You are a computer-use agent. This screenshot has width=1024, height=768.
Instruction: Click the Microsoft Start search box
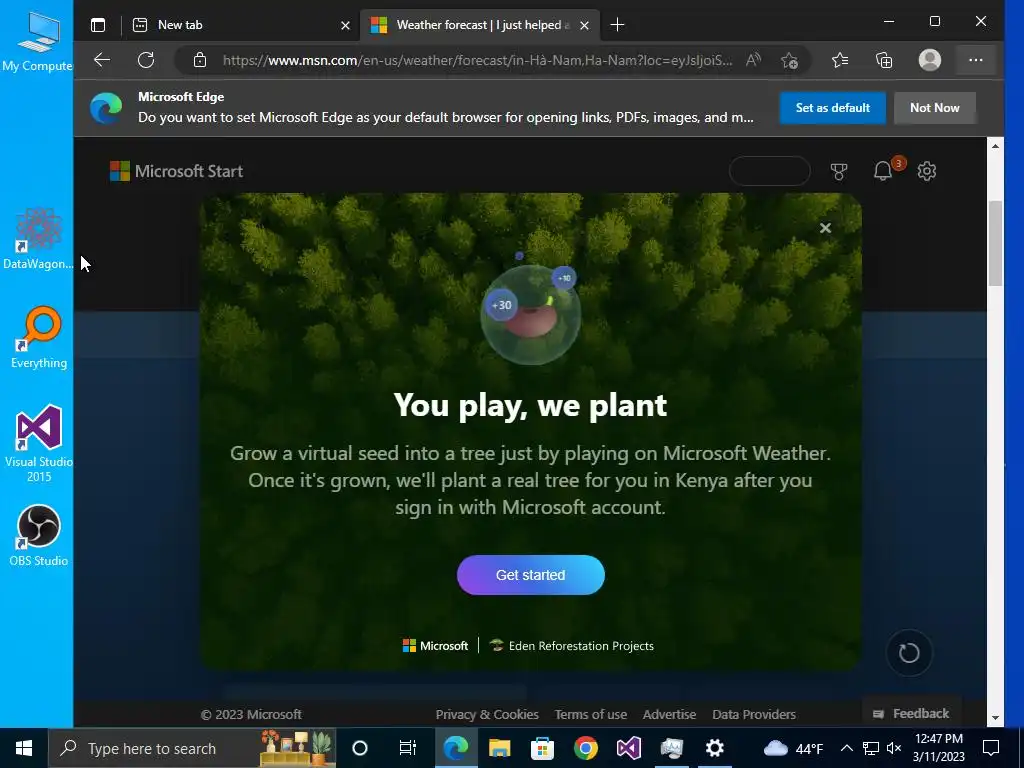click(x=769, y=171)
